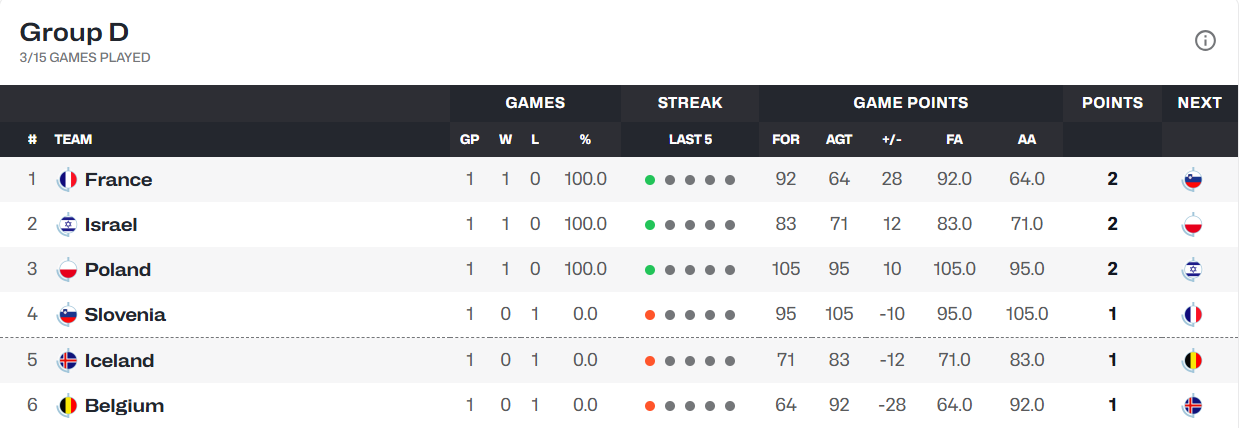1242x428 pixels.
Task: Open Belgium's next opponent Iceland flag
Action: click(1191, 406)
